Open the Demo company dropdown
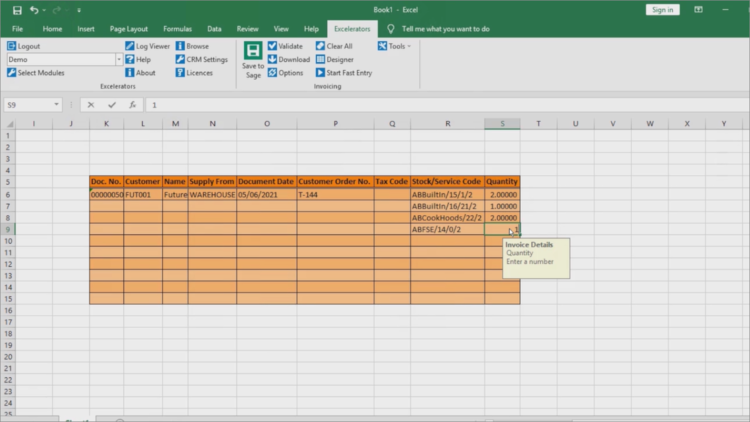Image resolution: width=750 pixels, height=422 pixels. [x=119, y=60]
